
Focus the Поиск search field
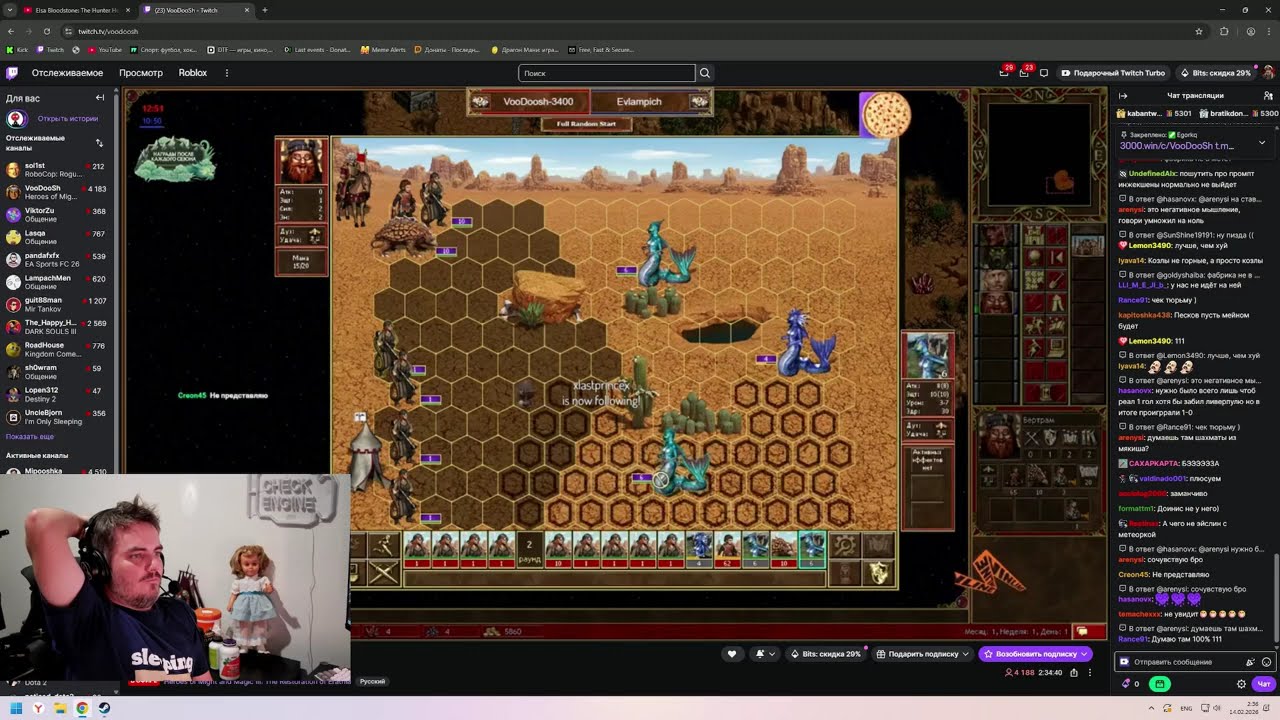[606, 73]
